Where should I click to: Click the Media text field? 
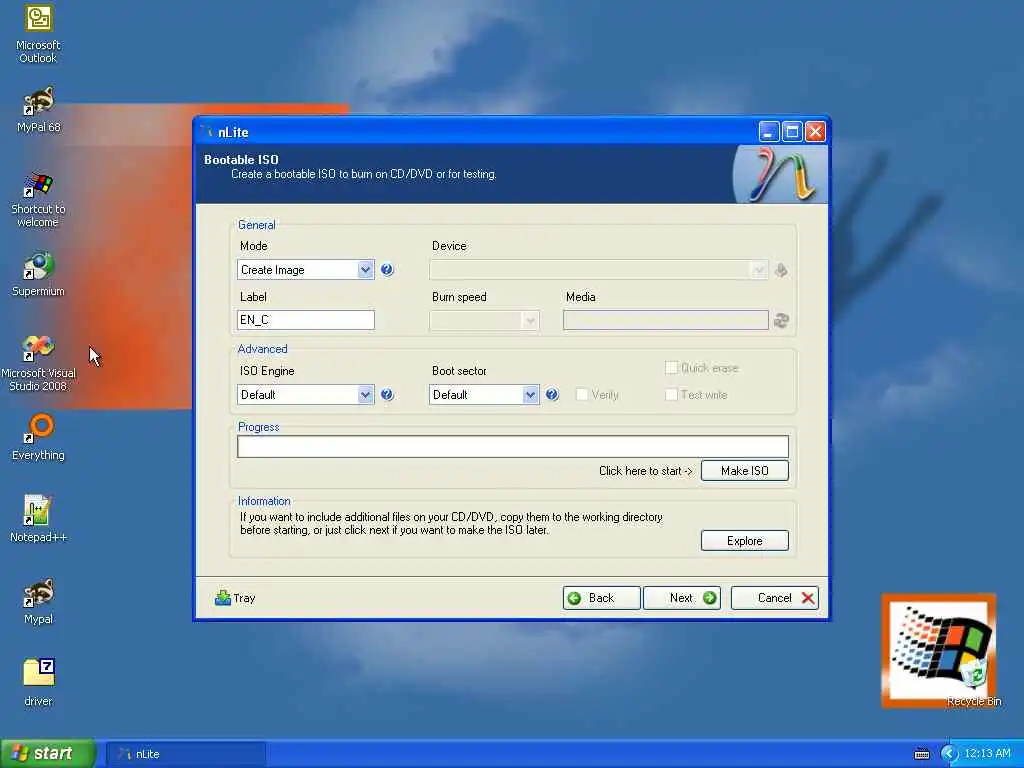(x=665, y=321)
